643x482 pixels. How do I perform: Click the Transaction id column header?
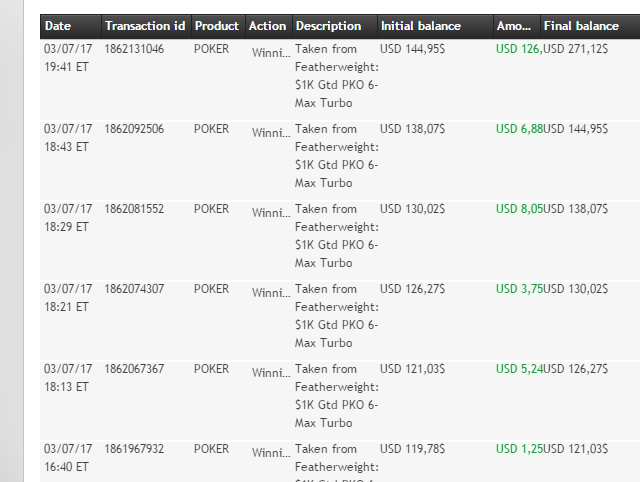pyautogui.click(x=145, y=26)
